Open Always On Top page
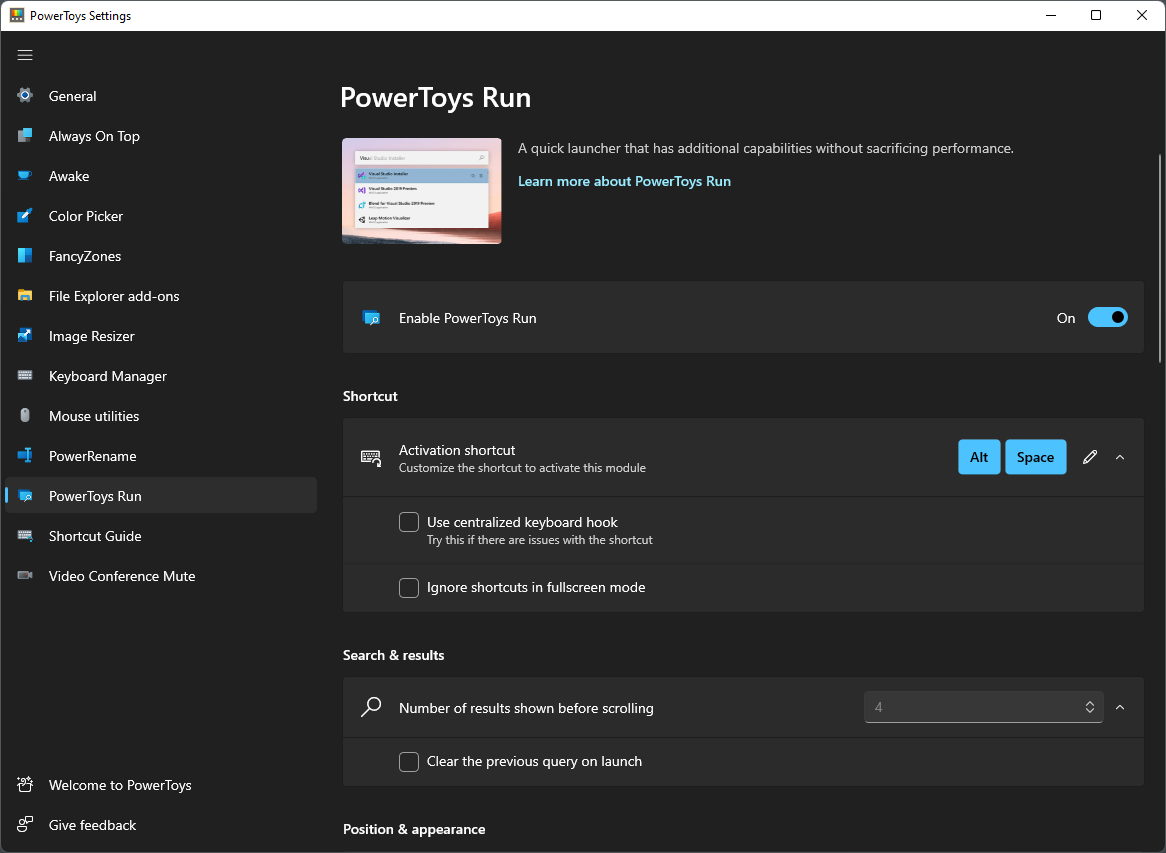Image resolution: width=1166 pixels, height=853 pixels. pos(161,136)
